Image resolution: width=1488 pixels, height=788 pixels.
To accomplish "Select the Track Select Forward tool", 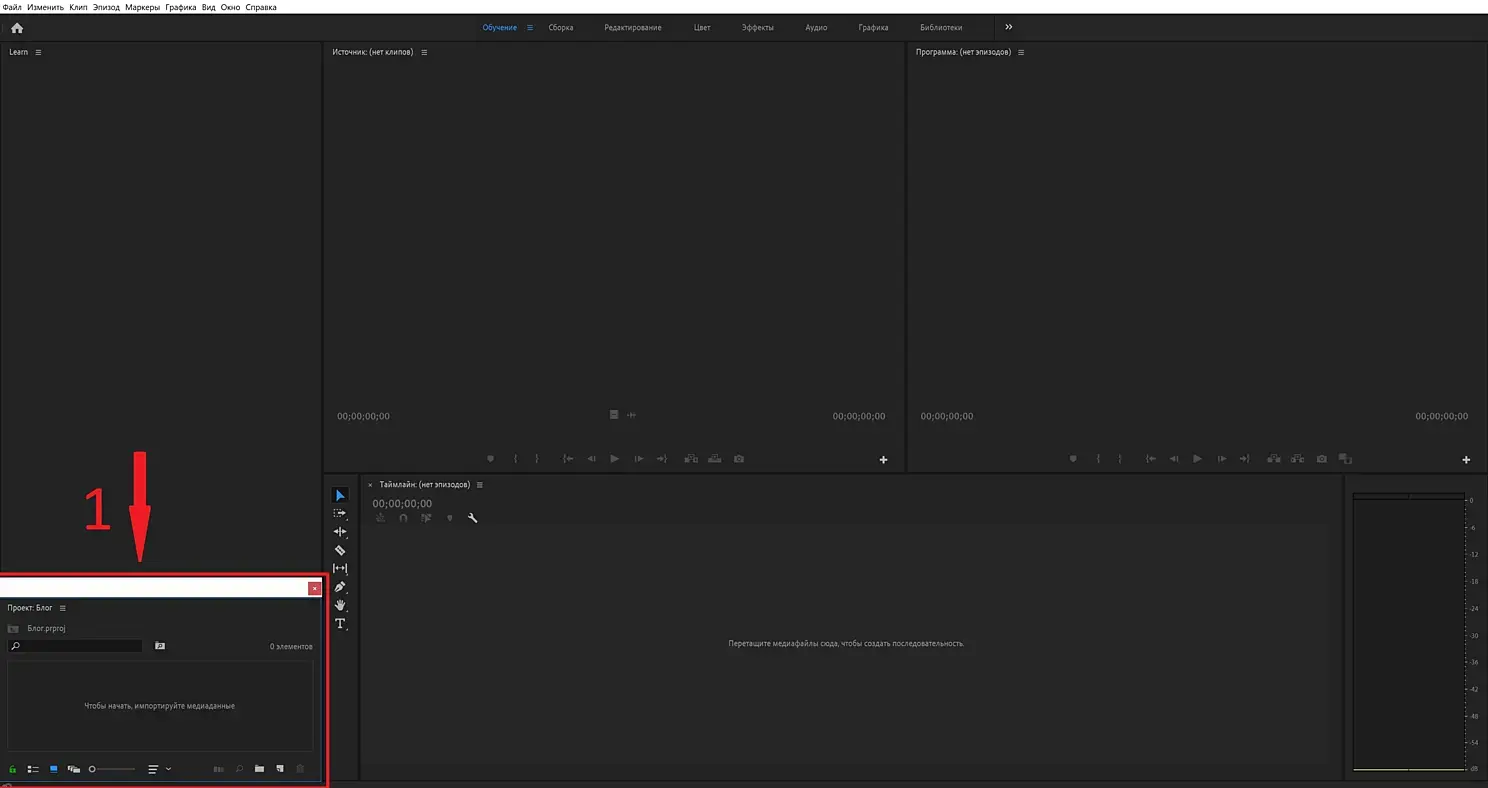I will point(340,513).
